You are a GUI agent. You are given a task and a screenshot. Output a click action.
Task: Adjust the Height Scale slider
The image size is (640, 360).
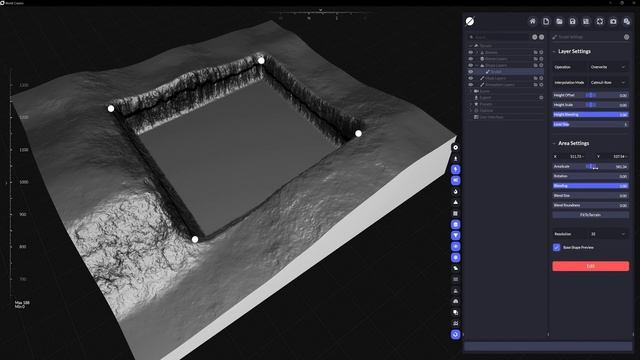590,105
